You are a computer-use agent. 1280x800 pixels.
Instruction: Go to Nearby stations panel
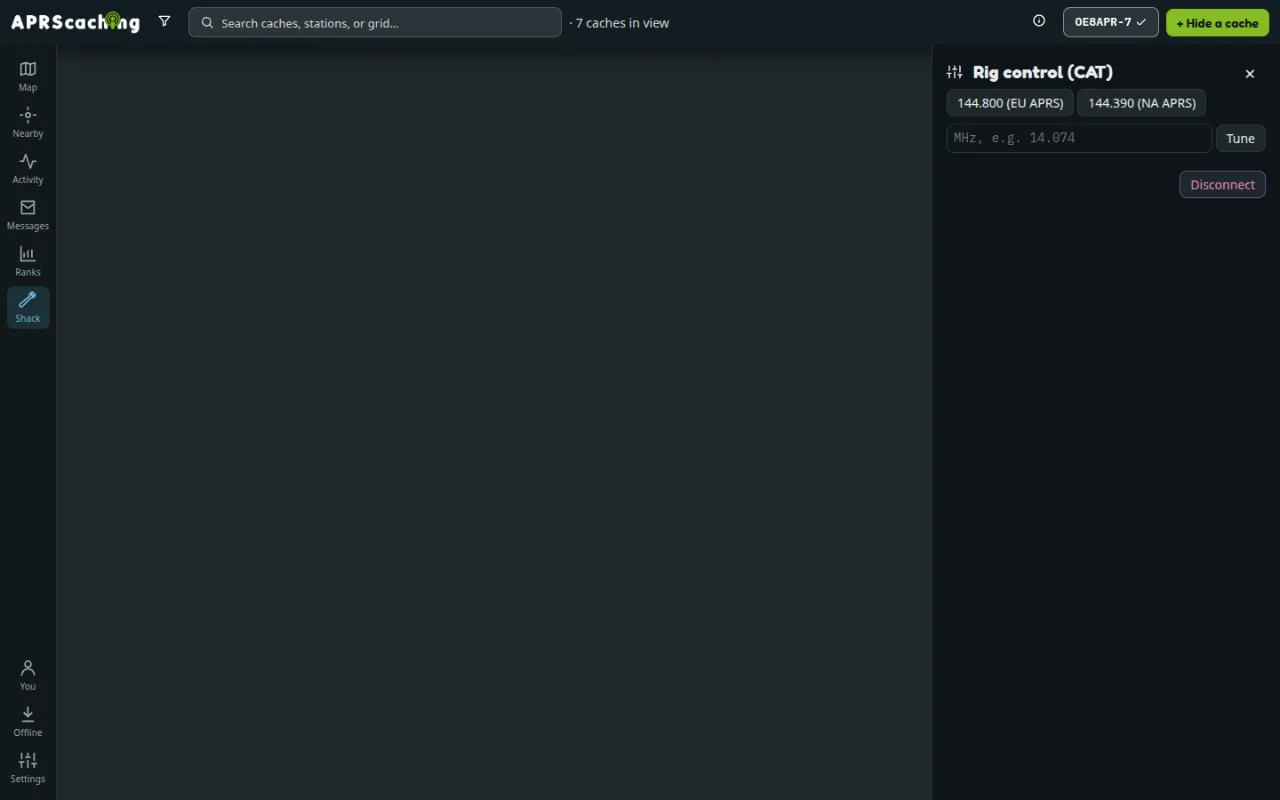(28, 122)
